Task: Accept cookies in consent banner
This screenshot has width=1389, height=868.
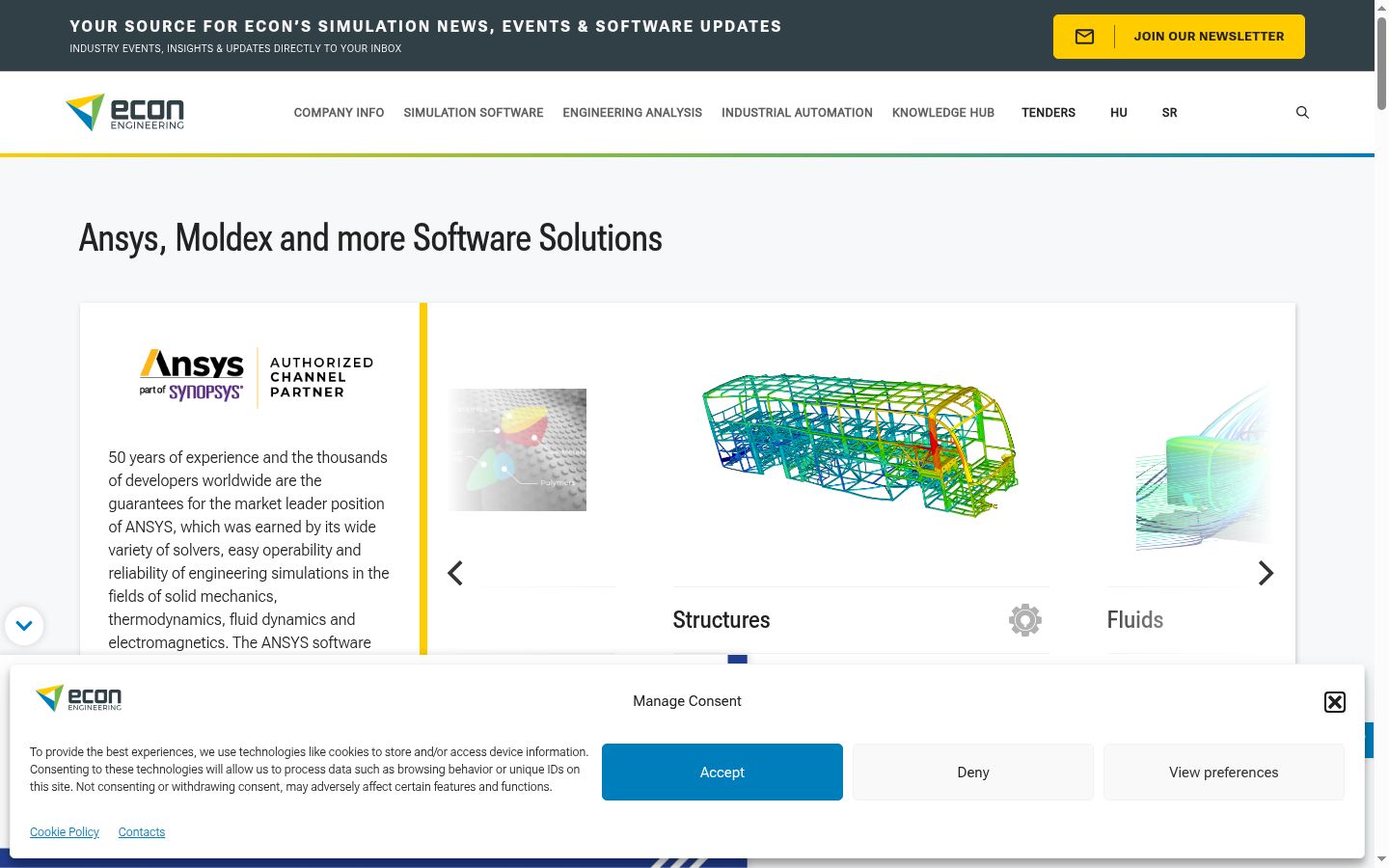Action: coord(722,773)
